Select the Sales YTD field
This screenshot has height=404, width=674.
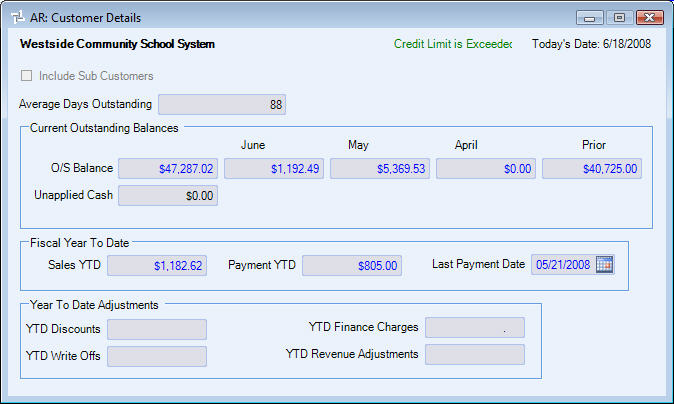pyautogui.click(x=157, y=265)
